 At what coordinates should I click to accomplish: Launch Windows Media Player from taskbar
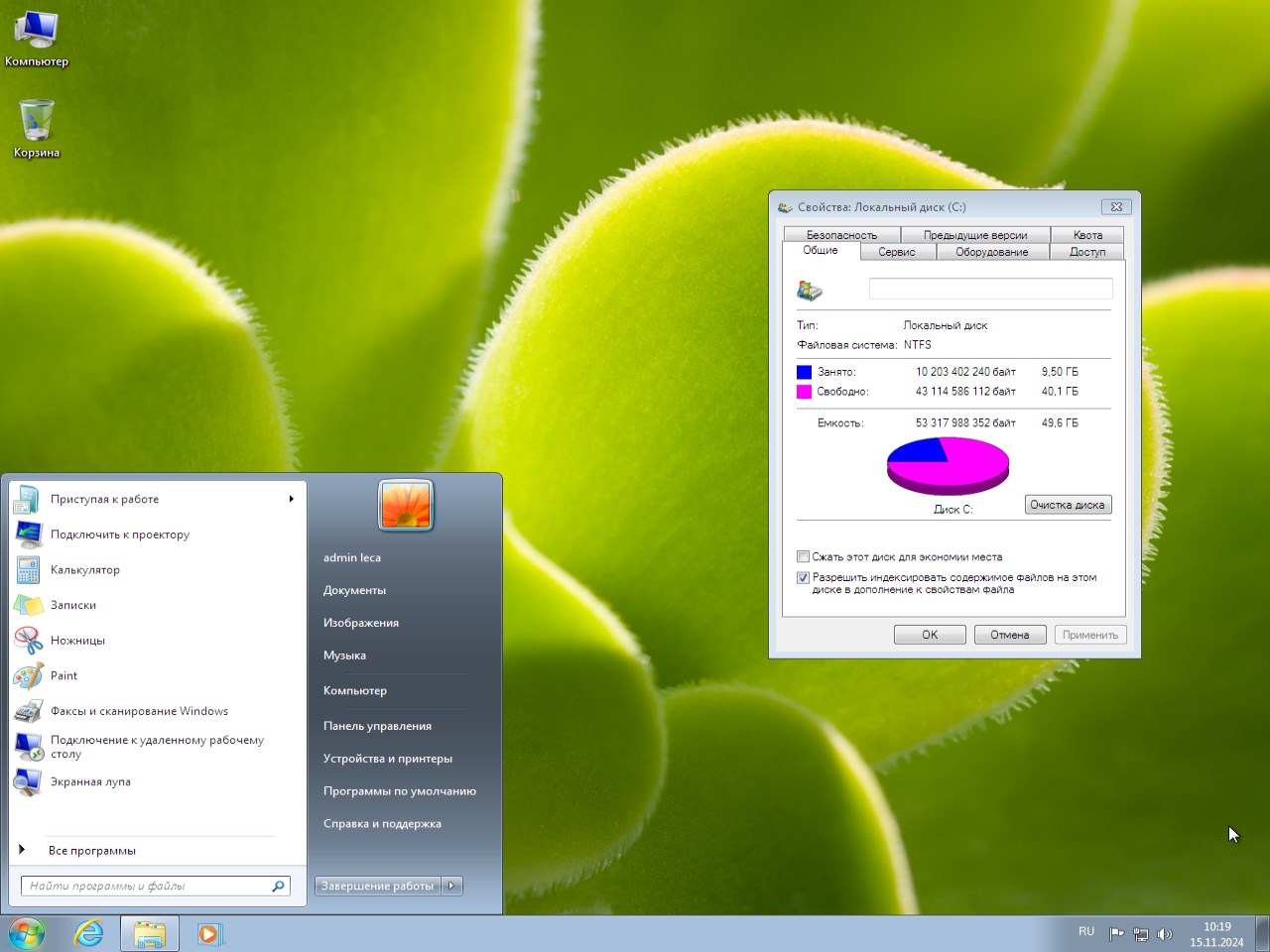[209, 933]
